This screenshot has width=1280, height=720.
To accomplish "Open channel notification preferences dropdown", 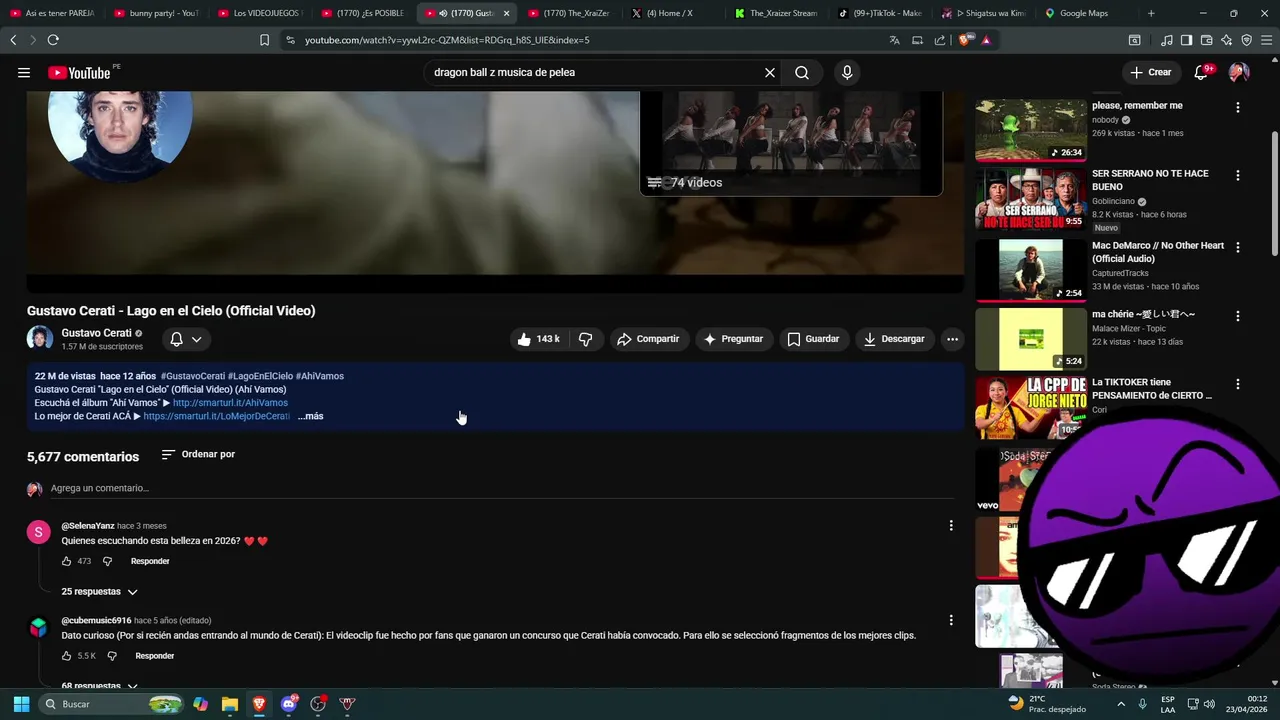I will 186,339.
